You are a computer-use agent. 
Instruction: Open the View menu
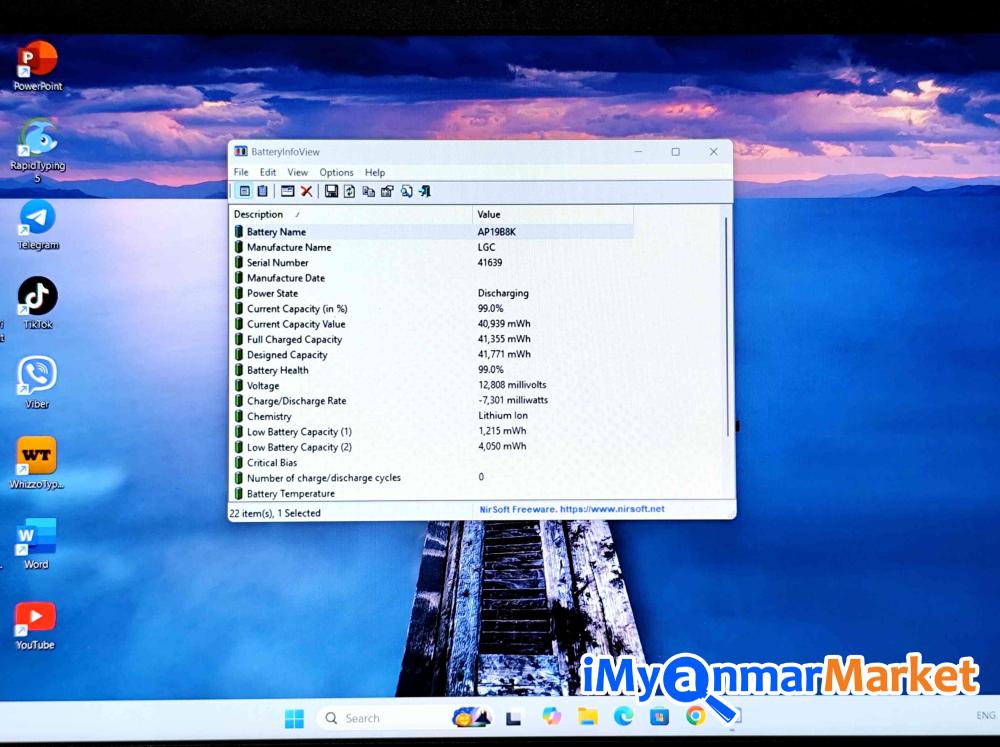coord(298,172)
